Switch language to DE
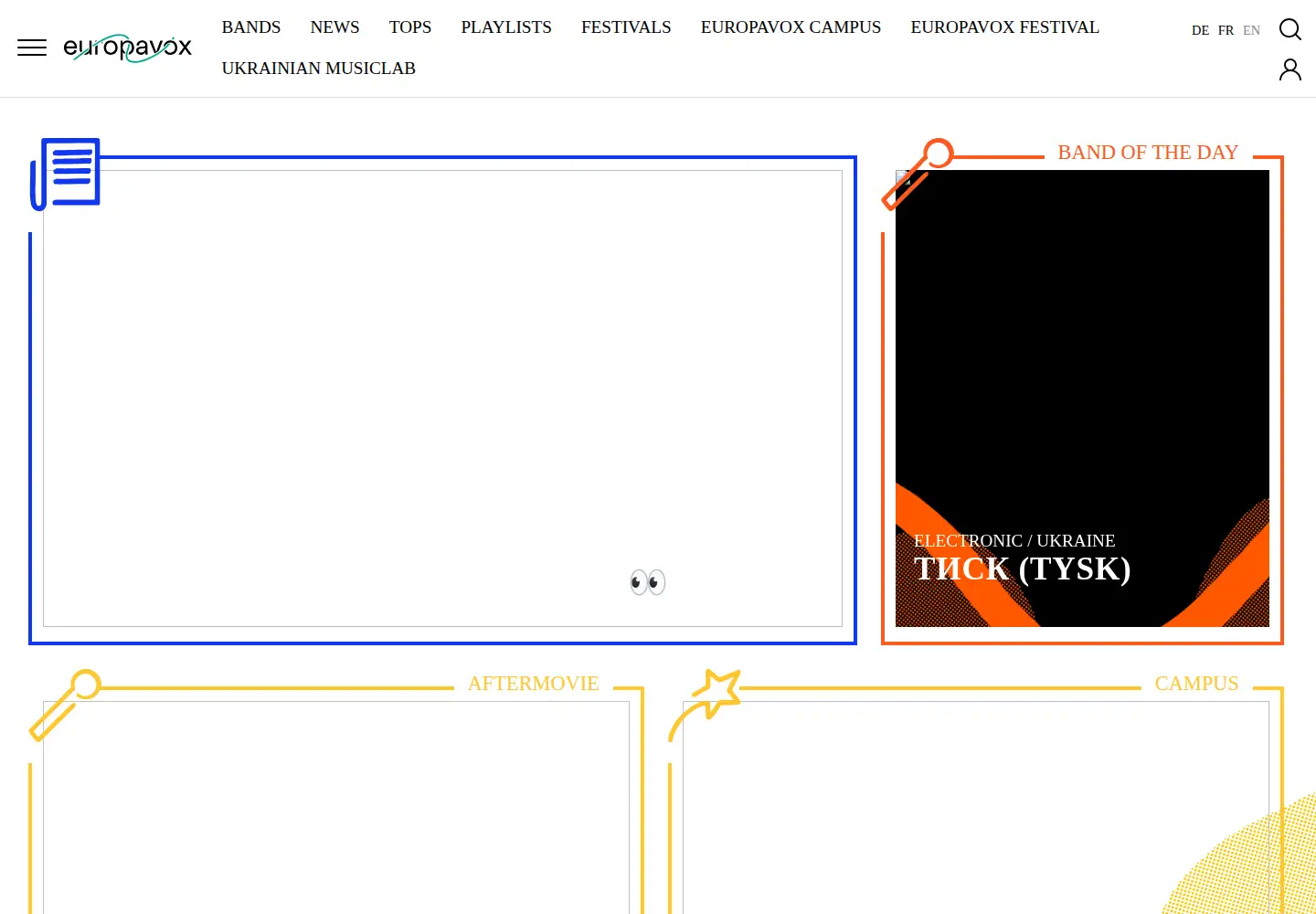The height and width of the screenshot is (914, 1316). 1201,30
